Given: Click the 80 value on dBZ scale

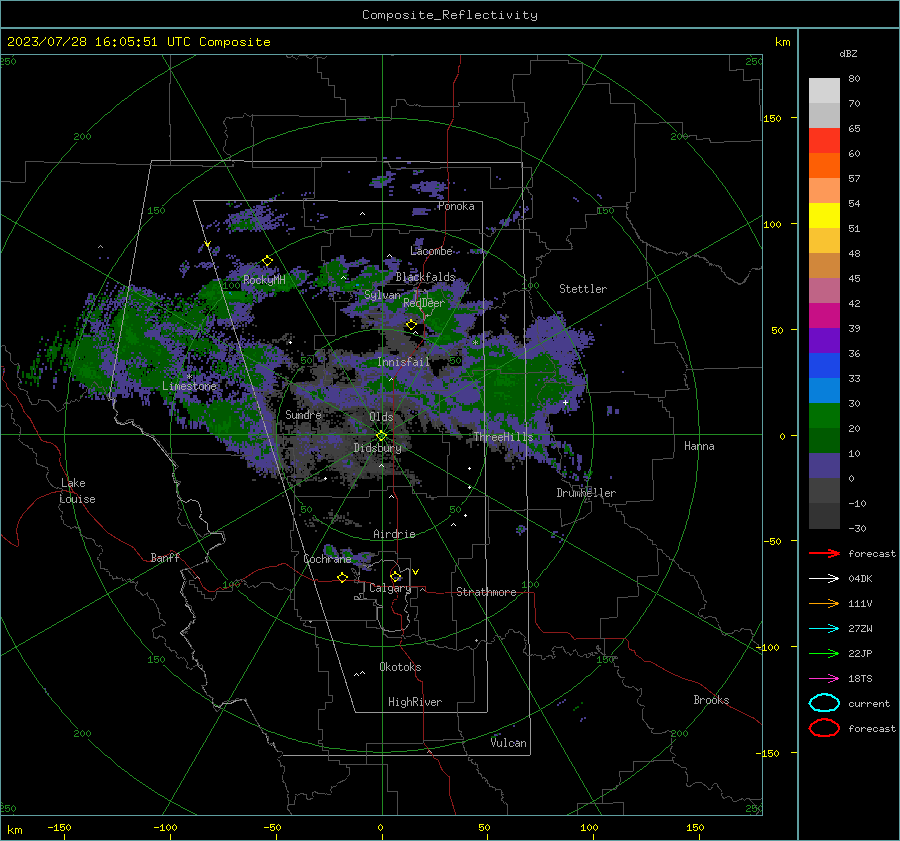Looking at the screenshot, I should pos(854,79).
